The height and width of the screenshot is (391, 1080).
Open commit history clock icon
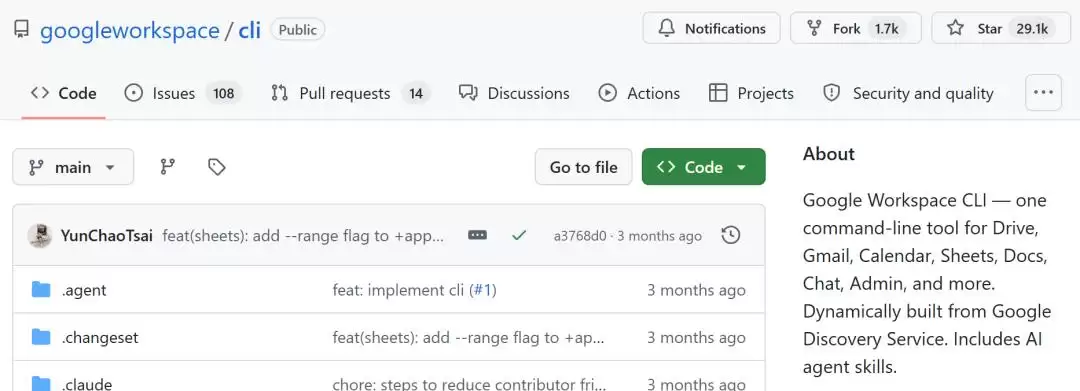tap(731, 235)
